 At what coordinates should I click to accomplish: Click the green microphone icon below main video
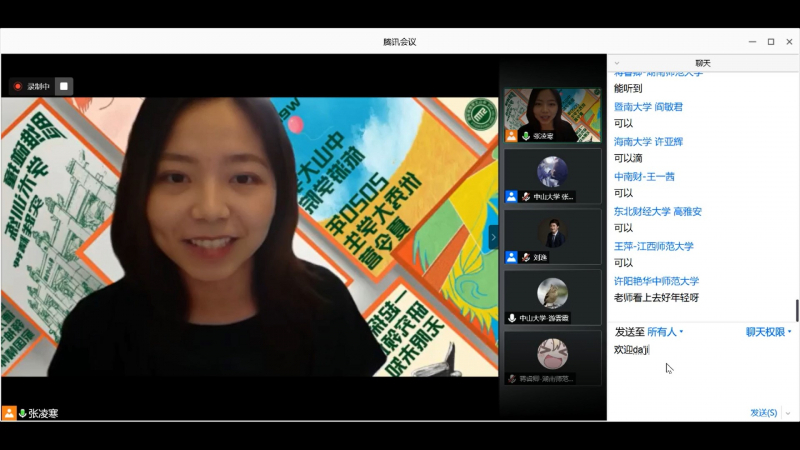[22, 413]
